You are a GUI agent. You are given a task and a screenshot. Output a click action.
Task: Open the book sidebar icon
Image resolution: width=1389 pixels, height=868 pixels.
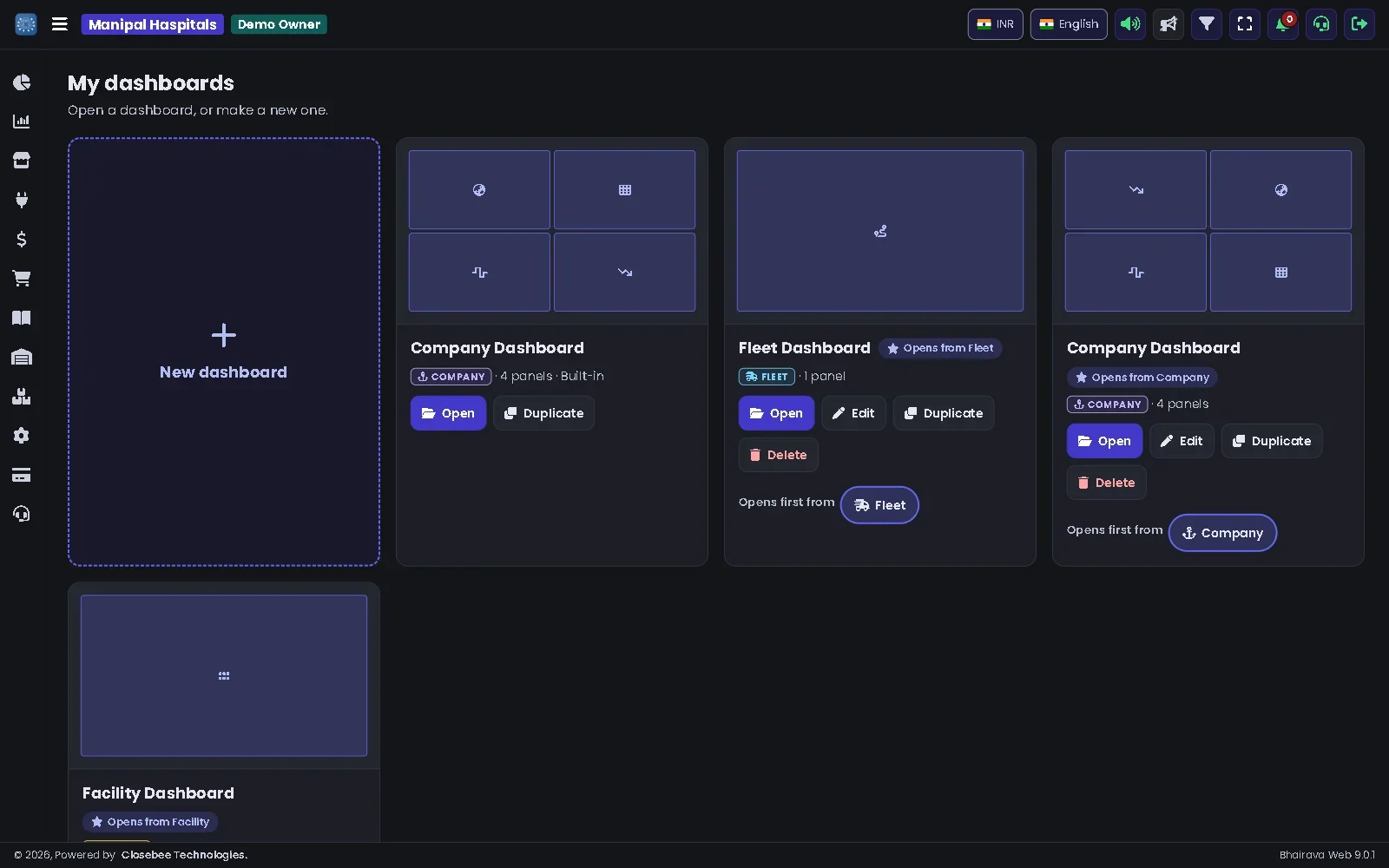click(22, 318)
